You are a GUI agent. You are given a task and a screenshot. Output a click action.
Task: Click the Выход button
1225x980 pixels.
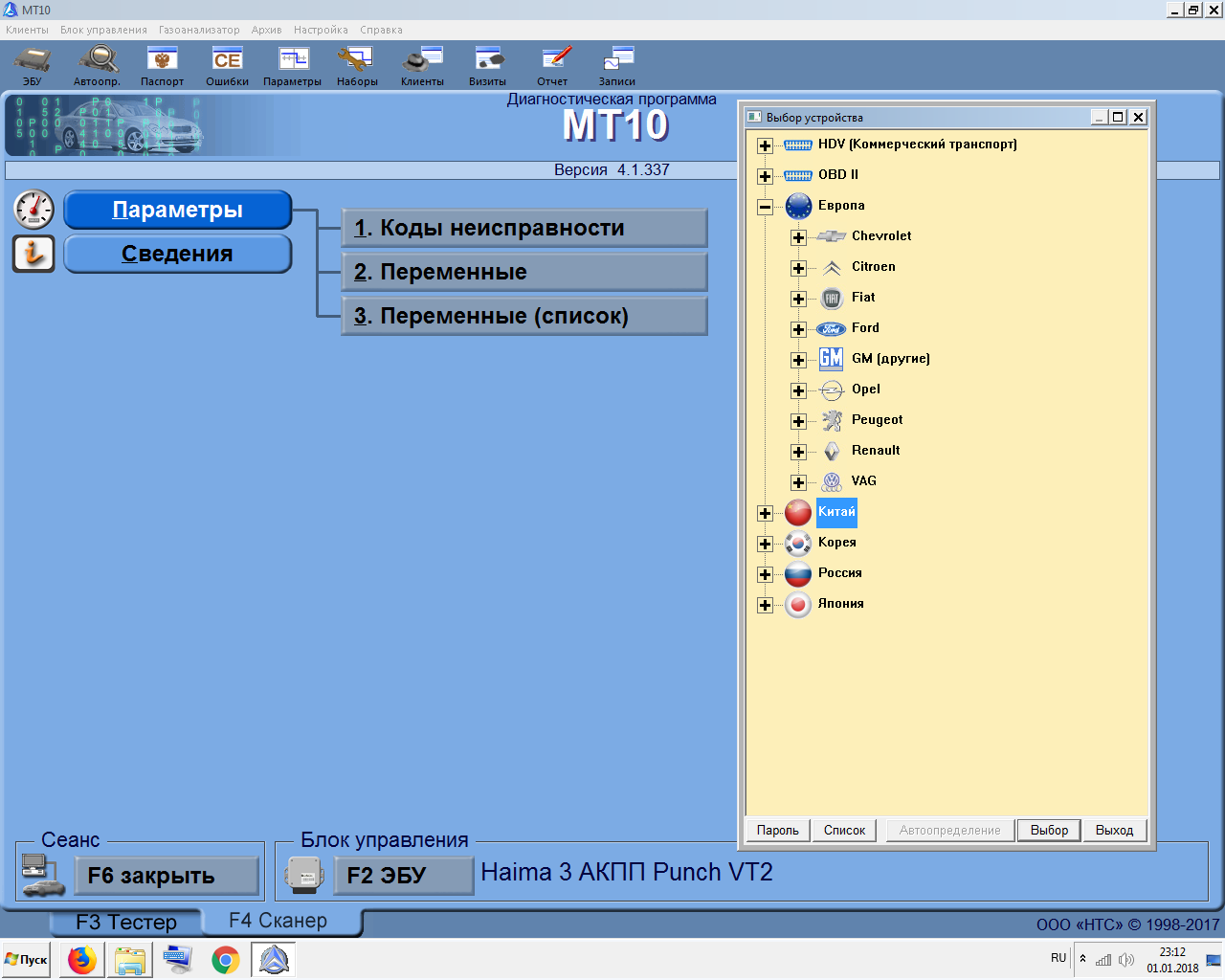click(1114, 830)
